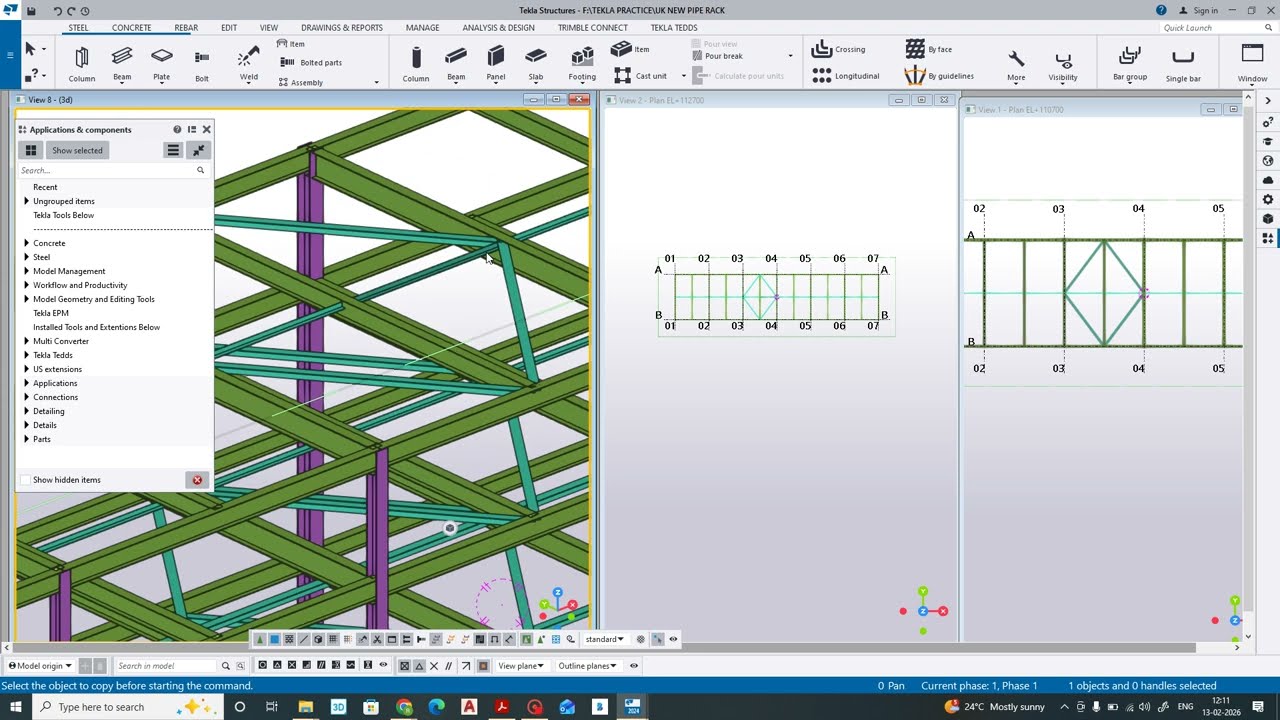Open the CONCRETE ribbon tab
Image resolution: width=1280 pixels, height=720 pixels.
tap(132, 28)
